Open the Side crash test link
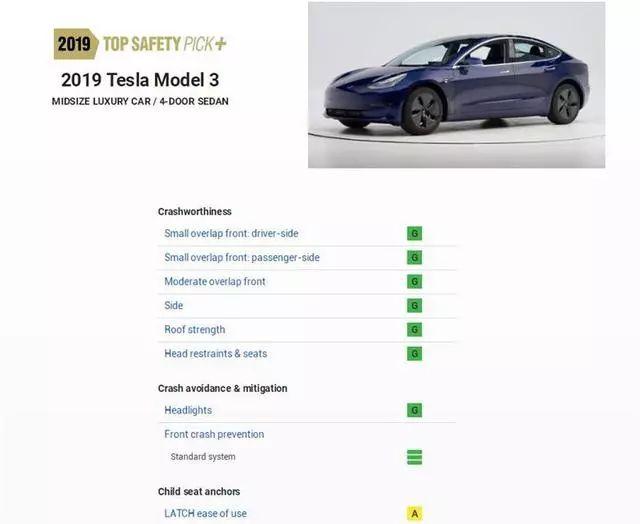Image resolution: width=640 pixels, height=524 pixels. point(173,306)
